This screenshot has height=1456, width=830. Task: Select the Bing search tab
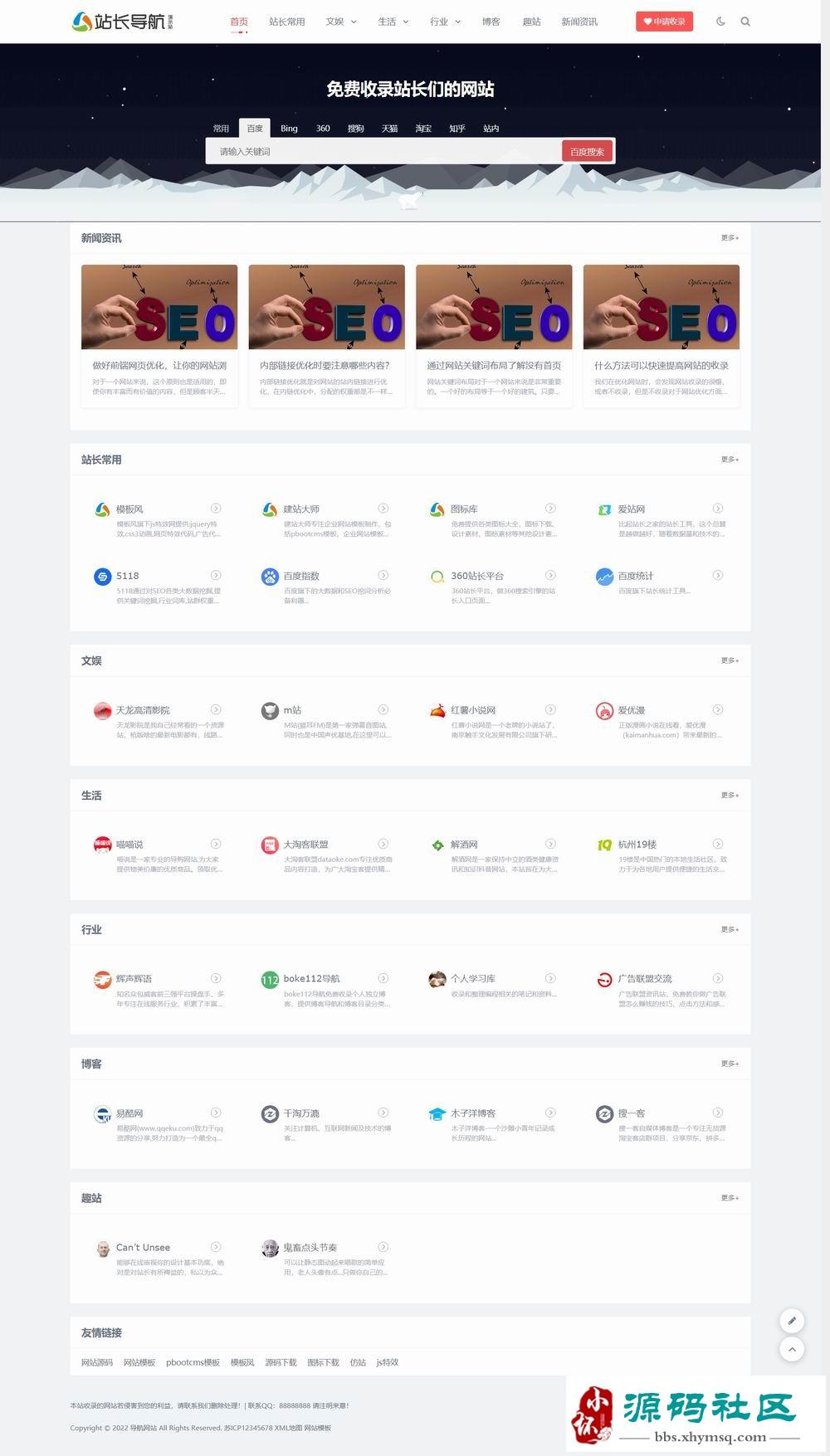tap(289, 129)
